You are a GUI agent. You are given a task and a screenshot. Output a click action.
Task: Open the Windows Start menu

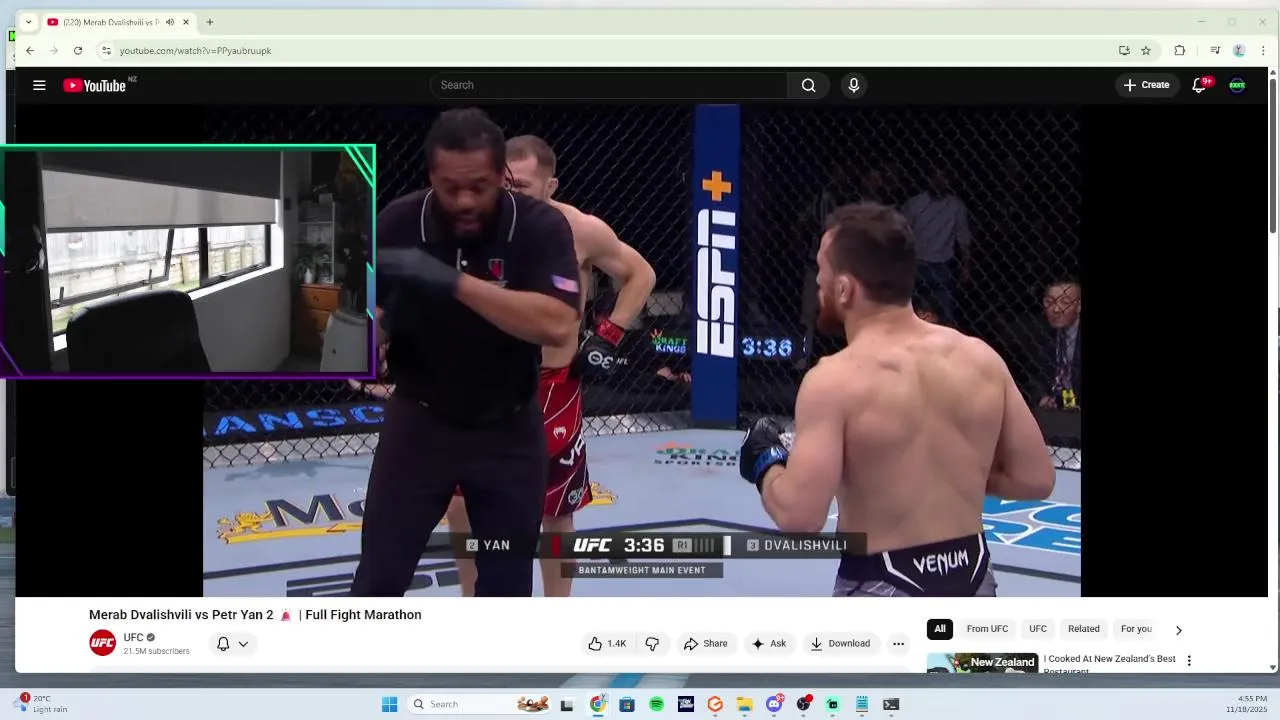389,704
